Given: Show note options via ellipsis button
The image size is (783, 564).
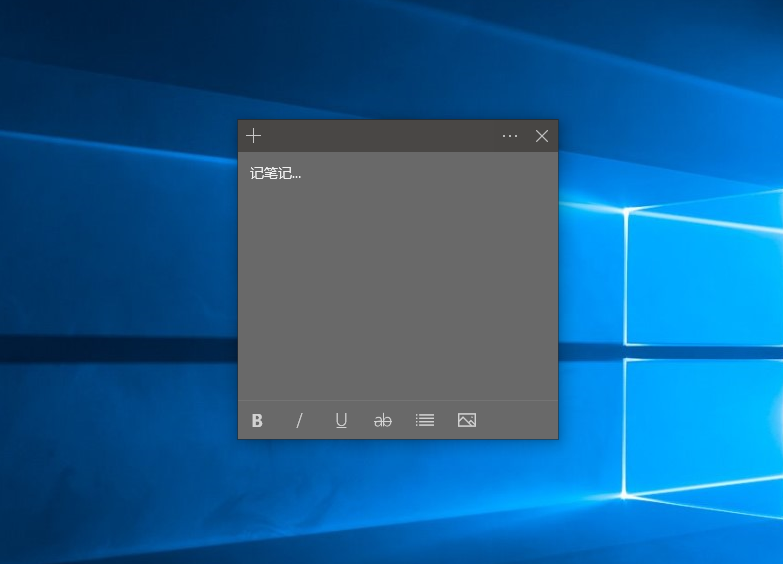Looking at the screenshot, I should [x=510, y=136].
